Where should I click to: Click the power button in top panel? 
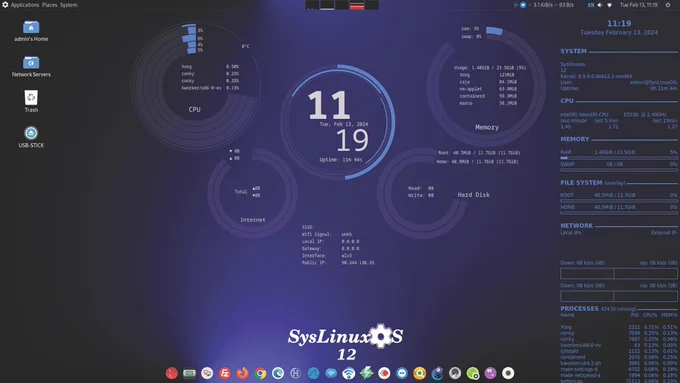668,5
